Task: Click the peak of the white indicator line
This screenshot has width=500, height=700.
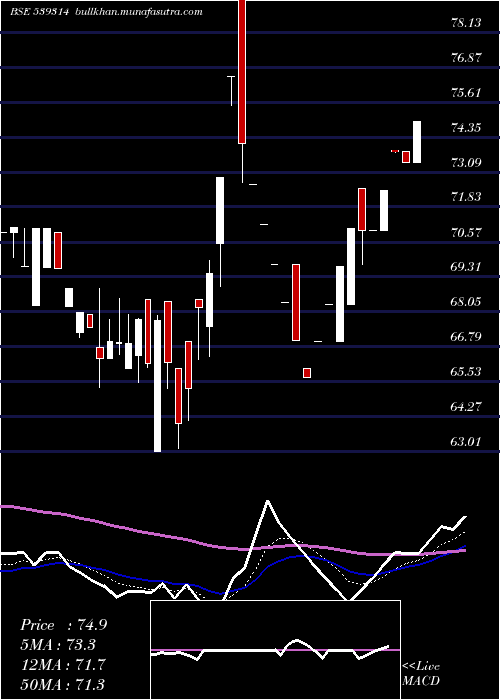Action: [x=267, y=501]
